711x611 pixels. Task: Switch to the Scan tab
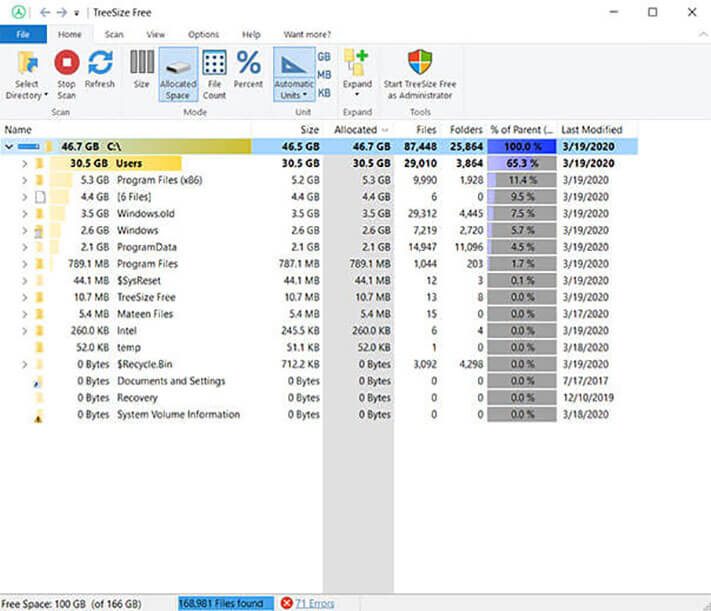pyautogui.click(x=114, y=34)
